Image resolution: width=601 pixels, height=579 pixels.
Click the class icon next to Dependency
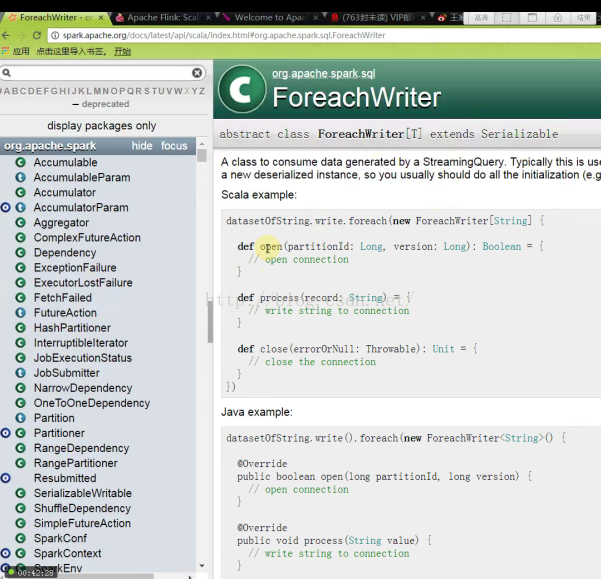[x=20, y=253]
